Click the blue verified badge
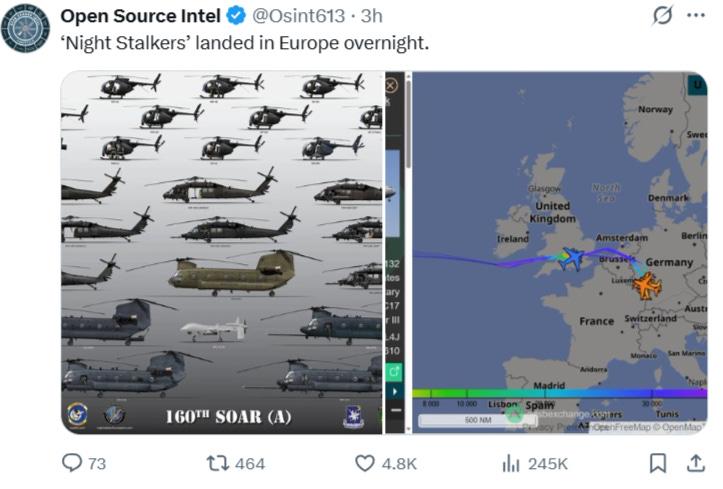Screen dimensions: 723x489 [236, 17]
